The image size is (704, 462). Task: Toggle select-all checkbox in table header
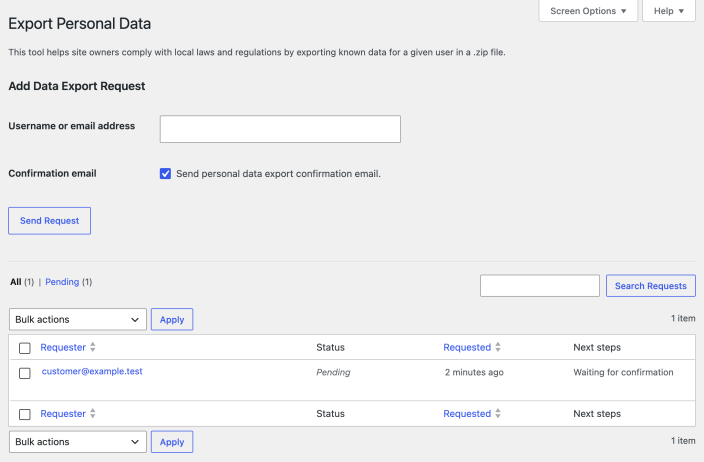coord(25,348)
